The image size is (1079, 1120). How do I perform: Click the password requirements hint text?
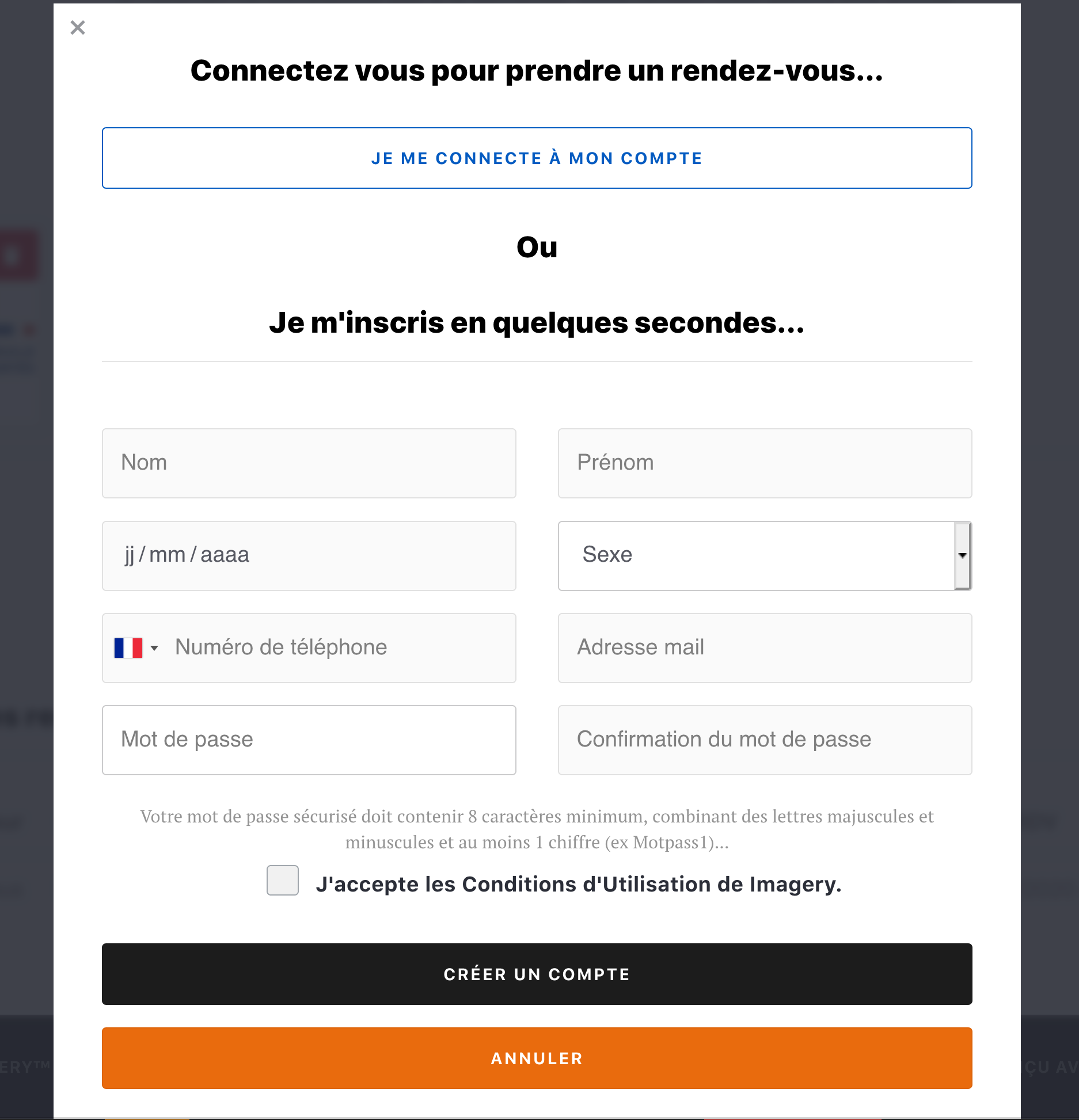(537, 829)
